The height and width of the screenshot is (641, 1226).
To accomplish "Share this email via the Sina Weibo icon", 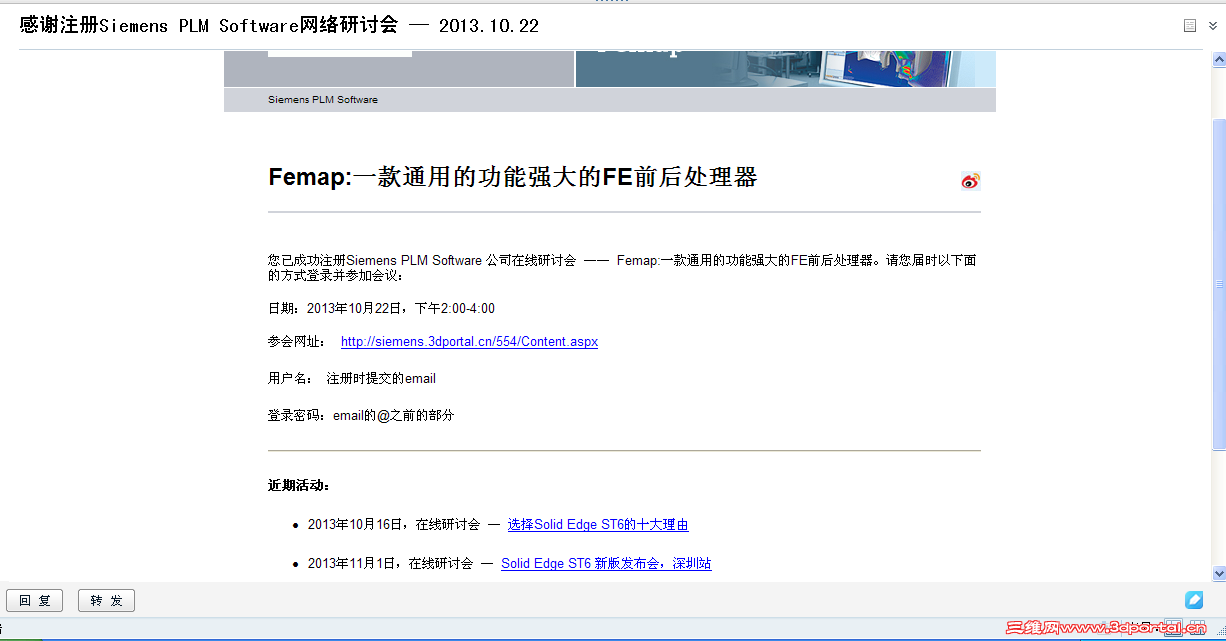I will [x=969, y=181].
